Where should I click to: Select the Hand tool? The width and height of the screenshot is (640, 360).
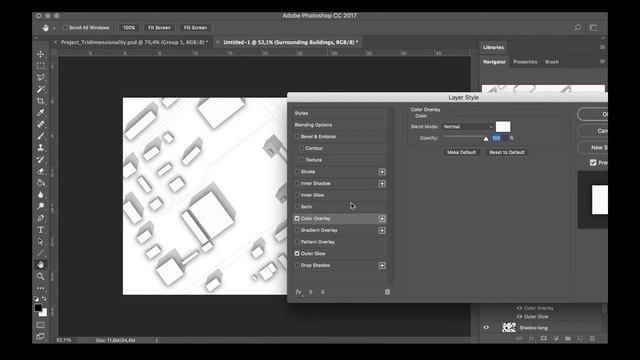(x=40, y=265)
